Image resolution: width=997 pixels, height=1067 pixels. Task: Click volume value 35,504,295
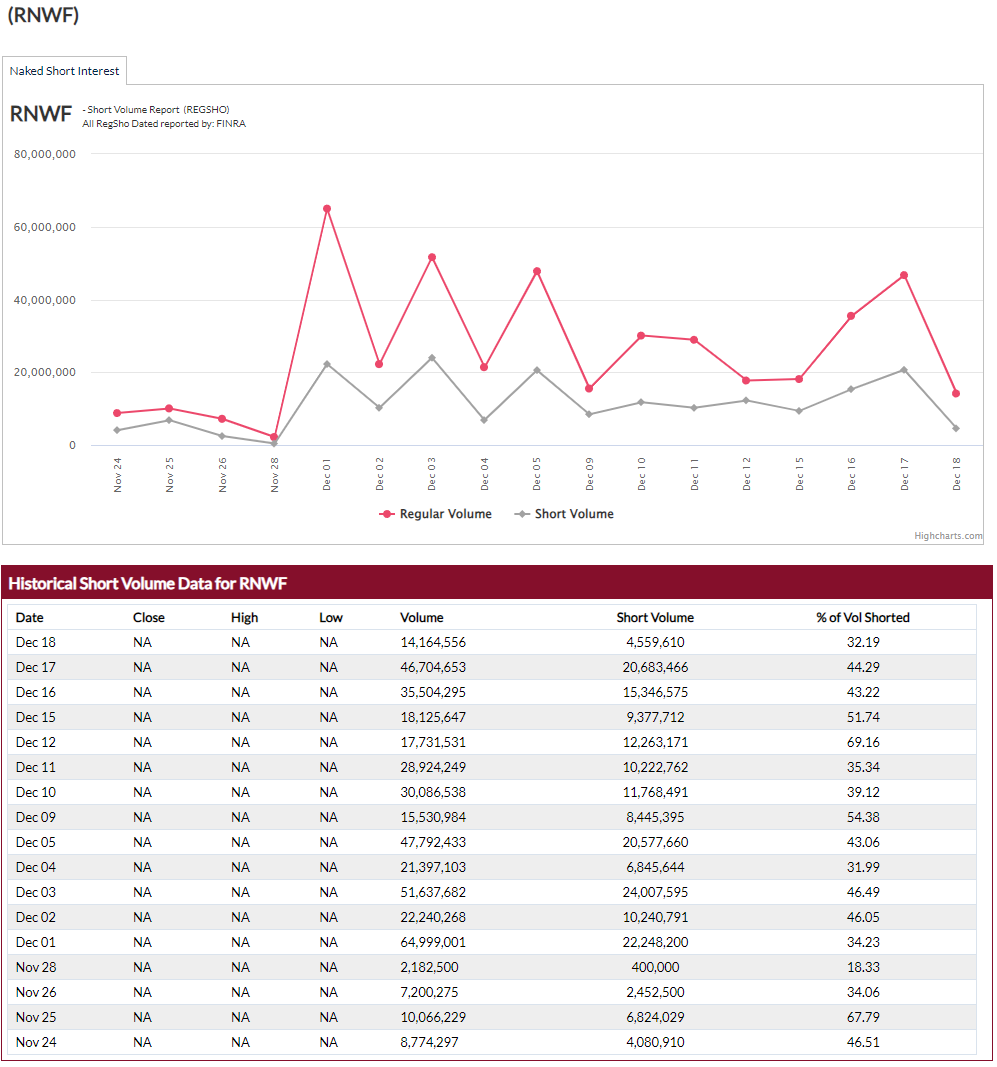[x=433, y=692]
